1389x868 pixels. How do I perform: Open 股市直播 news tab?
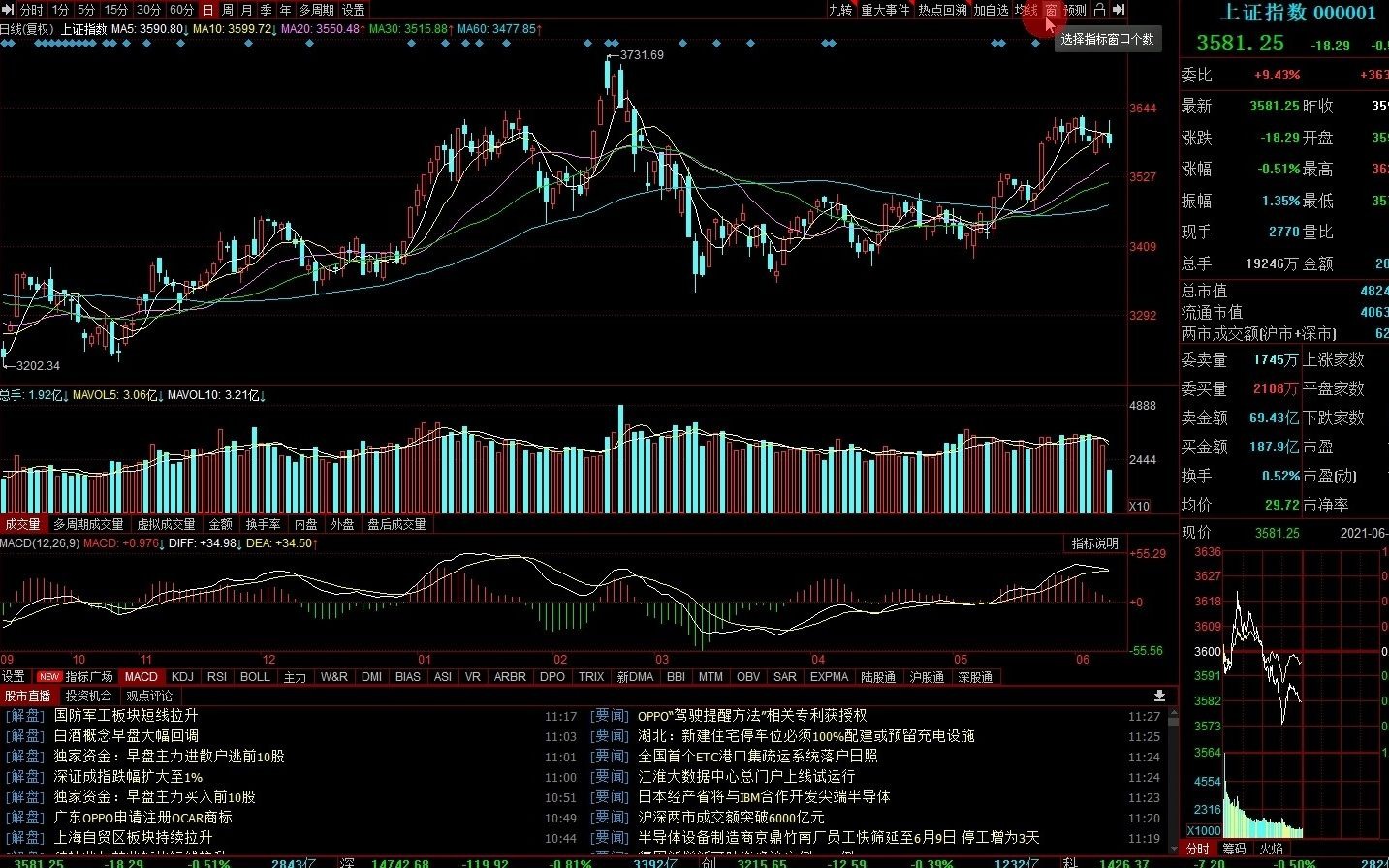click(28, 696)
